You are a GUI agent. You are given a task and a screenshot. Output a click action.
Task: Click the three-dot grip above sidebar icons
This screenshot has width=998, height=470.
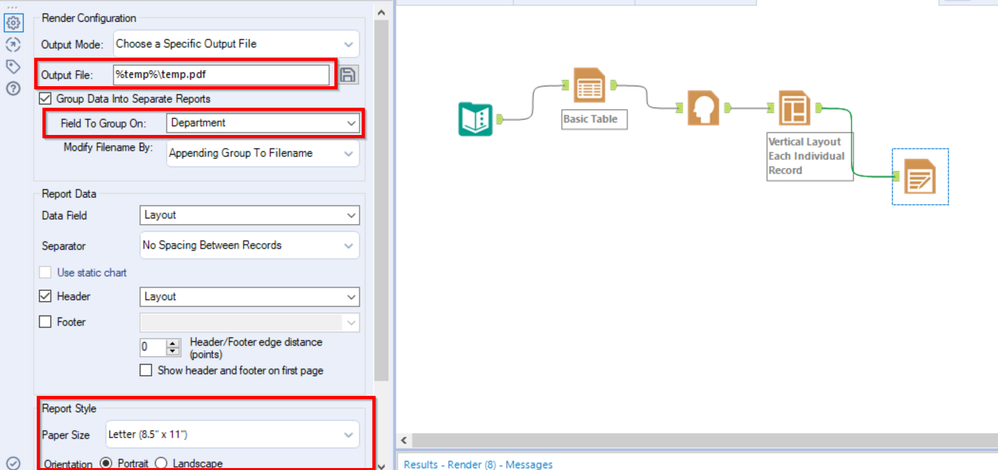coord(12,7)
